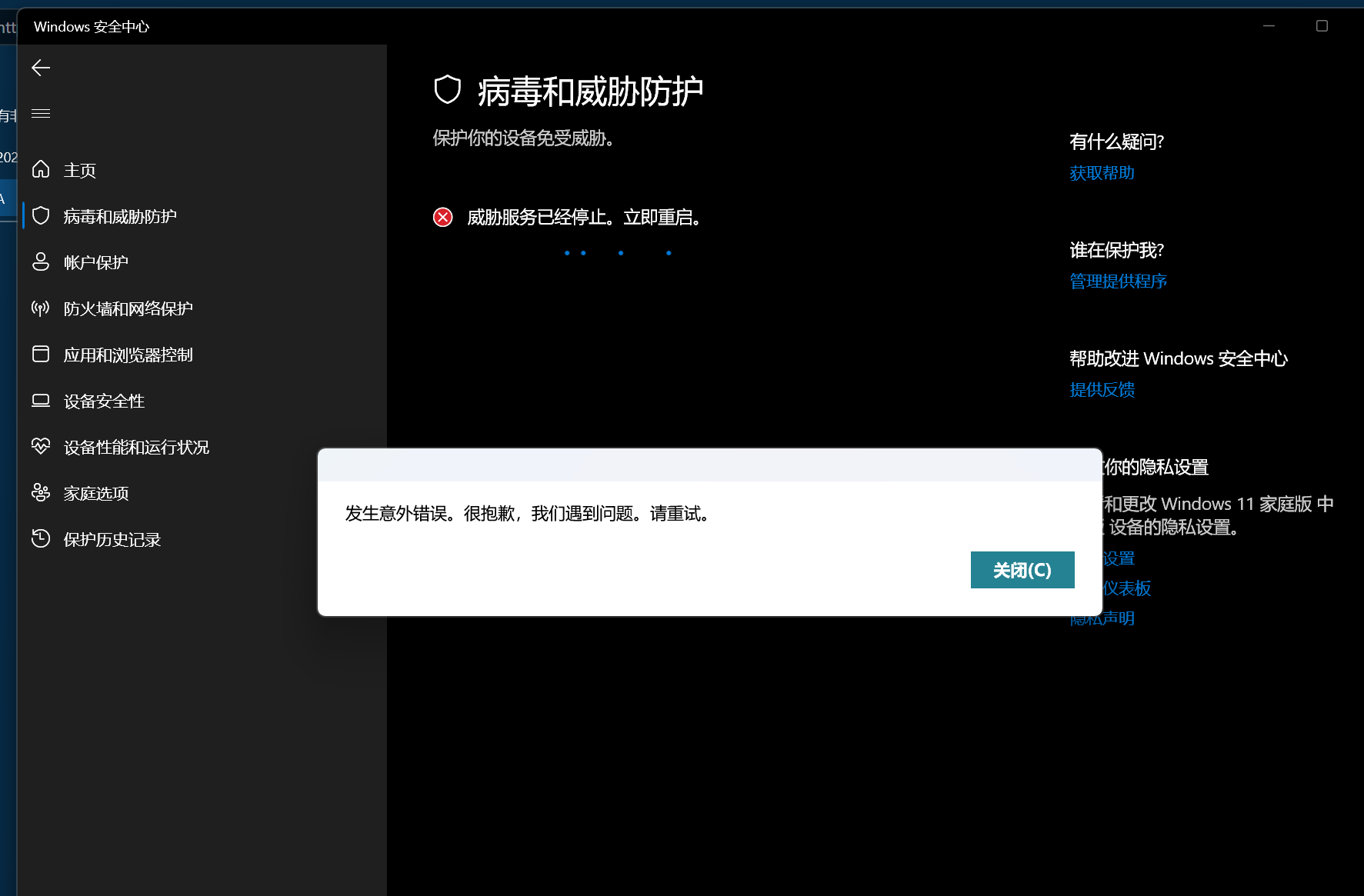Open the hamburger navigation menu
Viewport: 1364px width, 896px height.
point(41,114)
